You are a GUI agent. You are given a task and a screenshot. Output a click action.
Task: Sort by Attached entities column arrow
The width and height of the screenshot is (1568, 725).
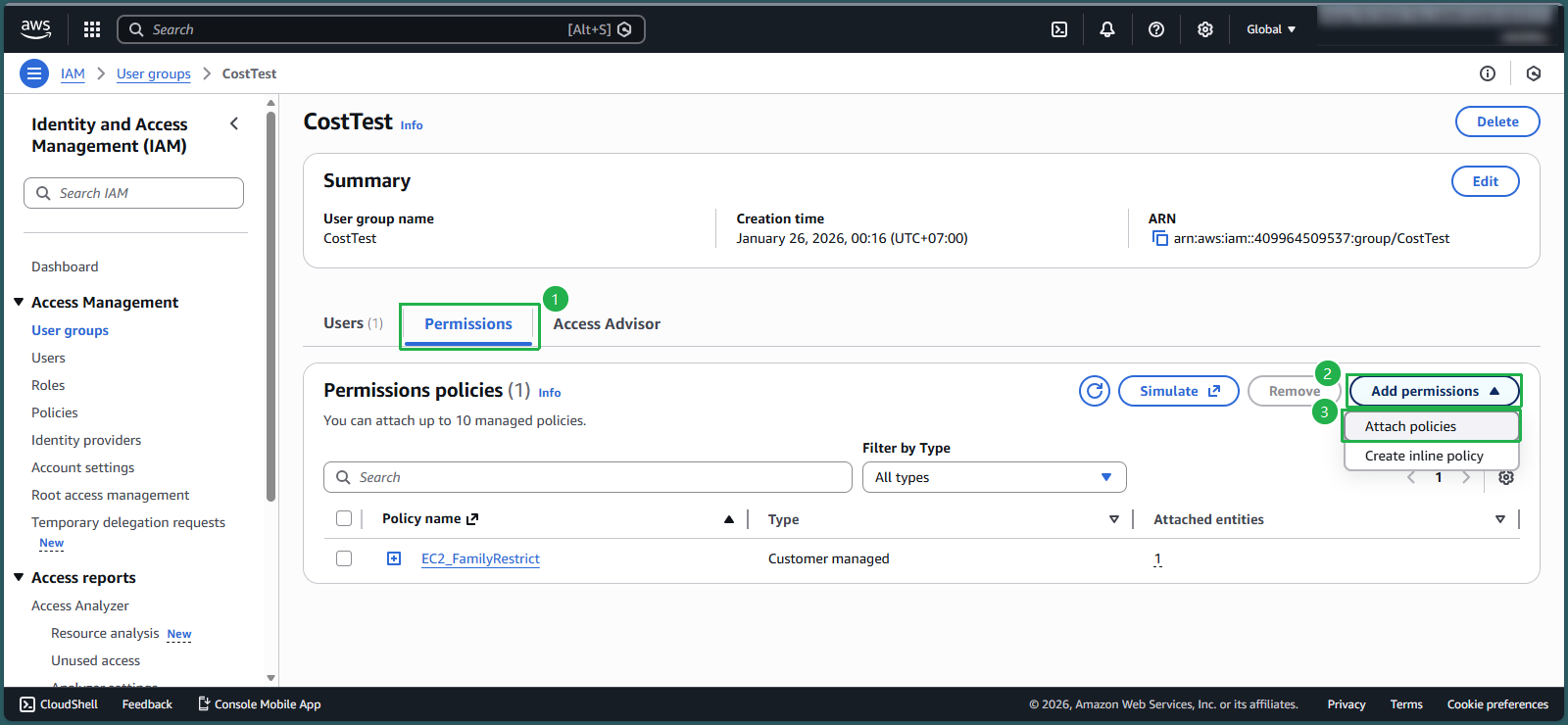1500,519
